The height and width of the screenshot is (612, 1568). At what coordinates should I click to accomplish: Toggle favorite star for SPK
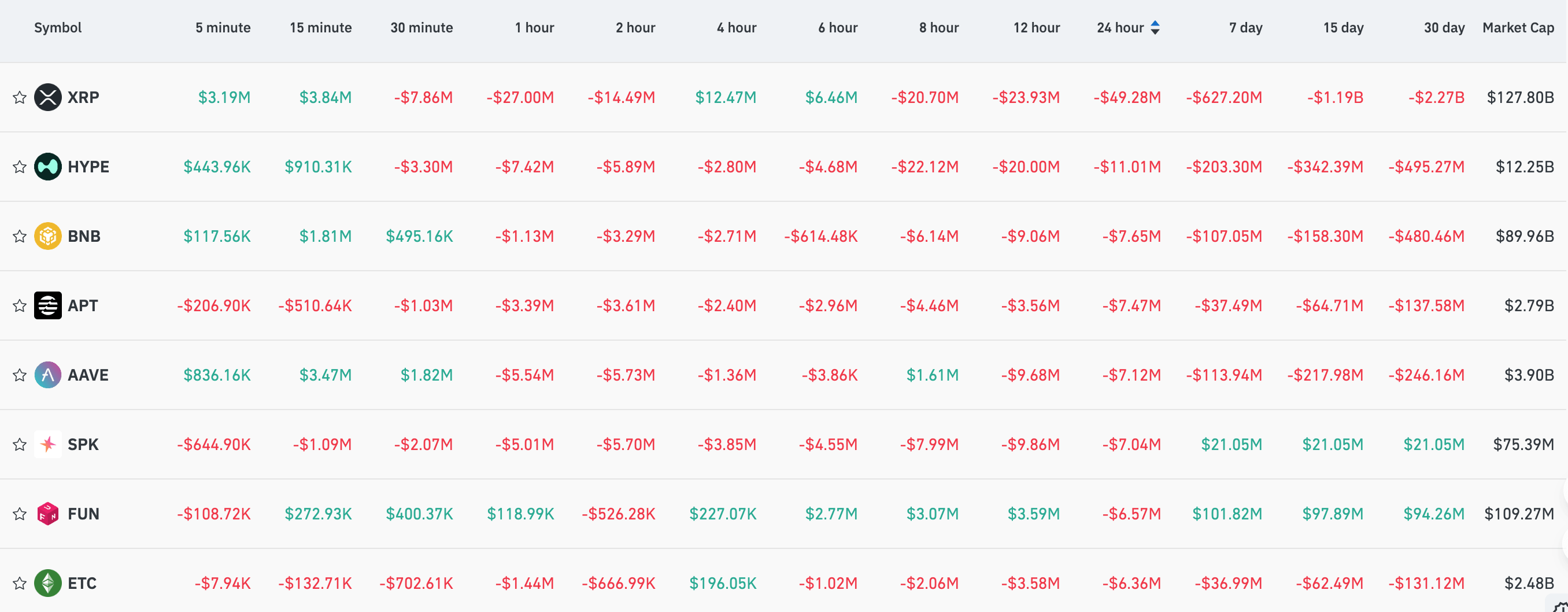coord(20,444)
